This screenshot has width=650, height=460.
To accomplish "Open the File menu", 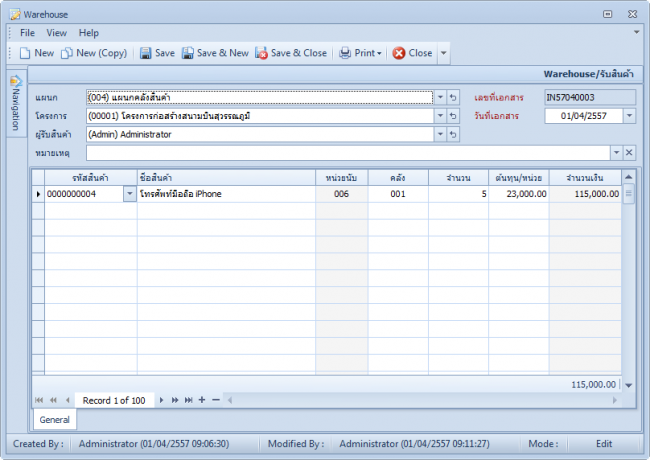I will click(27, 33).
